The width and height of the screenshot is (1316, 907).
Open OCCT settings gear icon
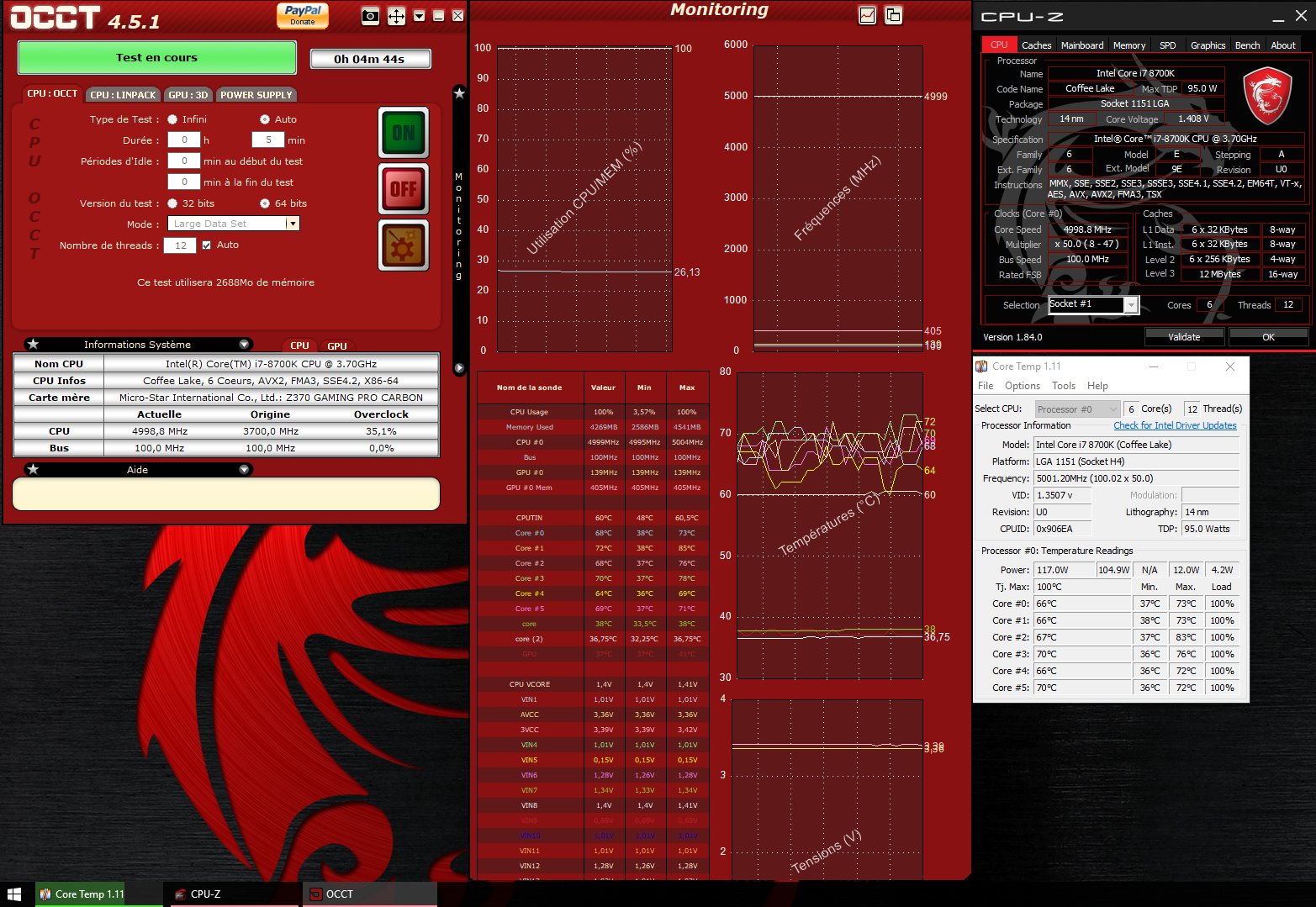click(404, 245)
